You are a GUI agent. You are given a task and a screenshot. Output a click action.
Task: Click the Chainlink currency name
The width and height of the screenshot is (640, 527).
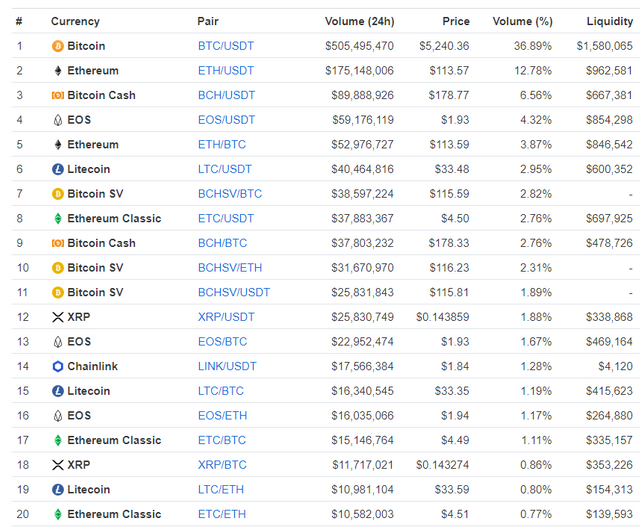tap(93, 366)
